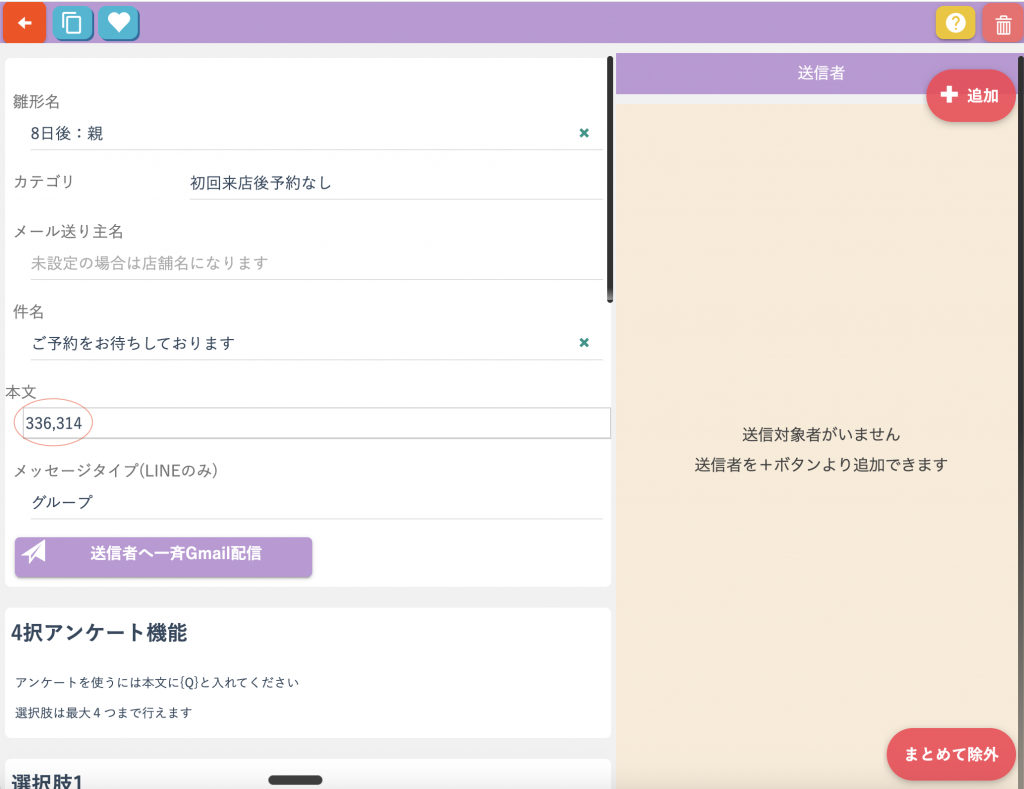Viewport: 1024px width, 789px height.
Task: Click the 本文 label
Action: point(21,392)
